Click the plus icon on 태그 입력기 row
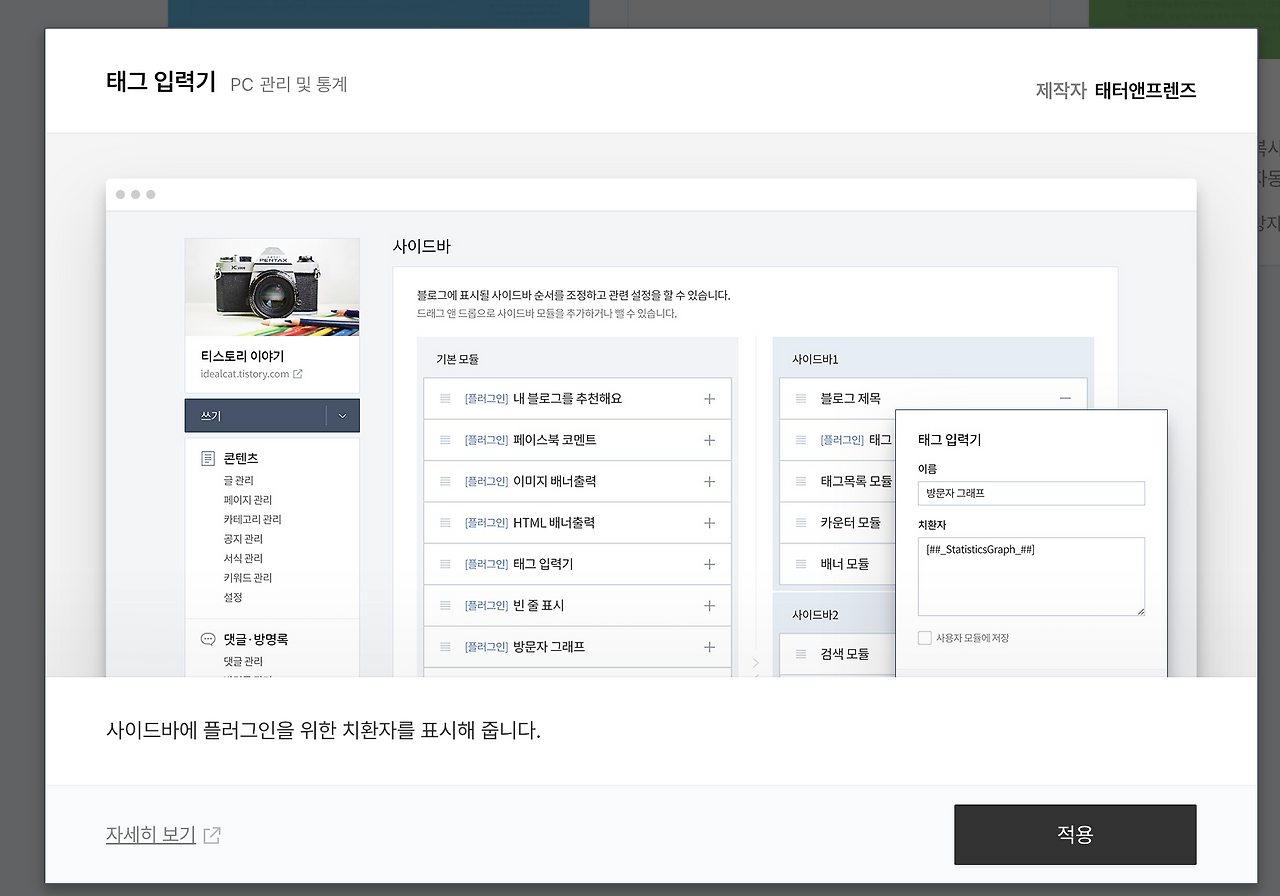Screen dimensions: 1280x896 [709, 564]
